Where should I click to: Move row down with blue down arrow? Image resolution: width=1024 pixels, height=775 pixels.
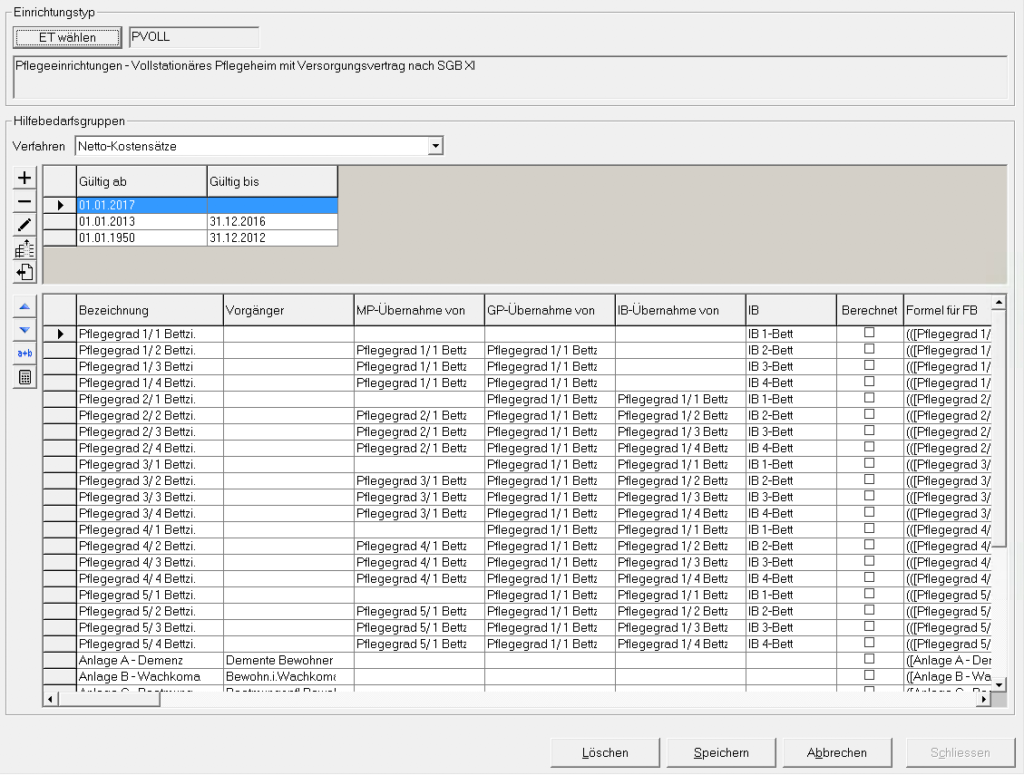click(x=25, y=329)
